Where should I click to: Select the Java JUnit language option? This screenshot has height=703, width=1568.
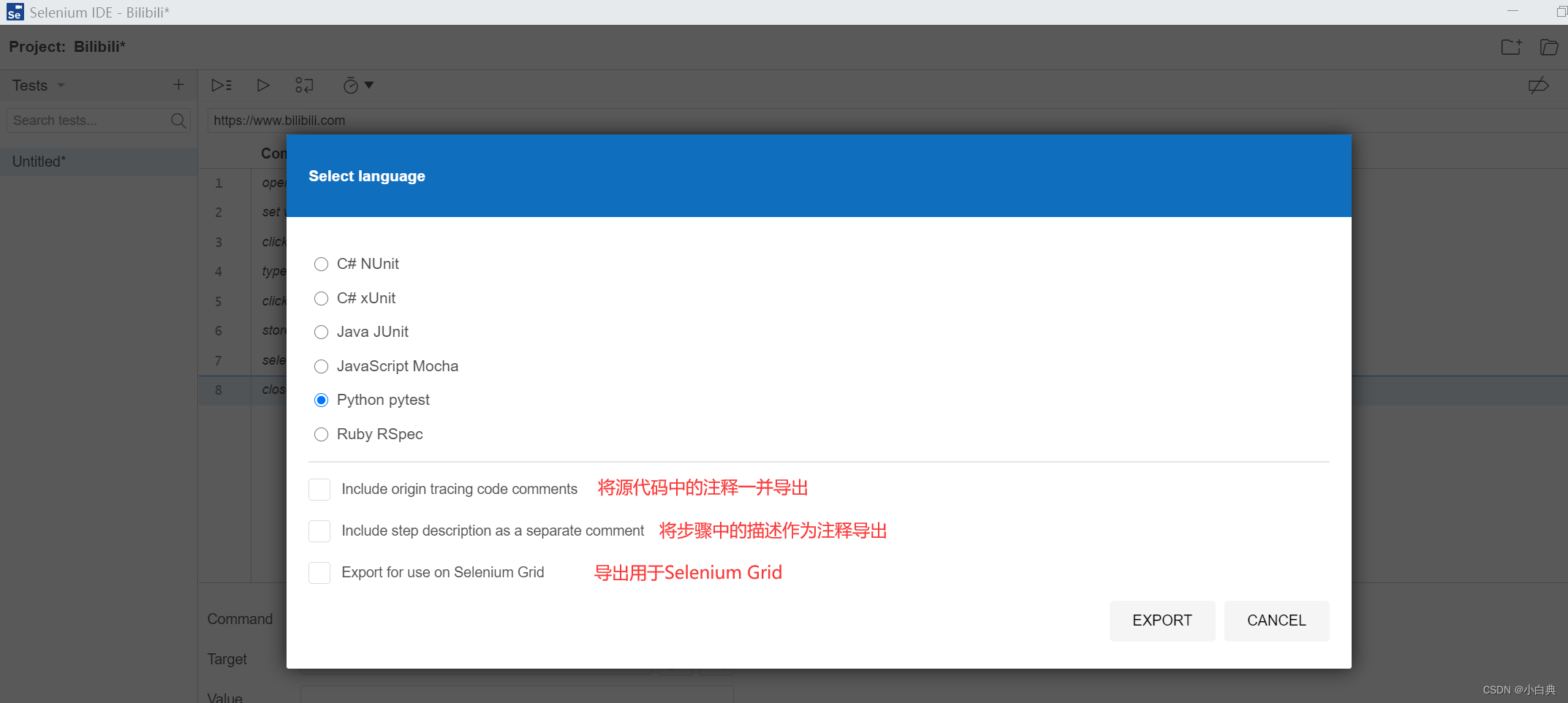point(321,332)
